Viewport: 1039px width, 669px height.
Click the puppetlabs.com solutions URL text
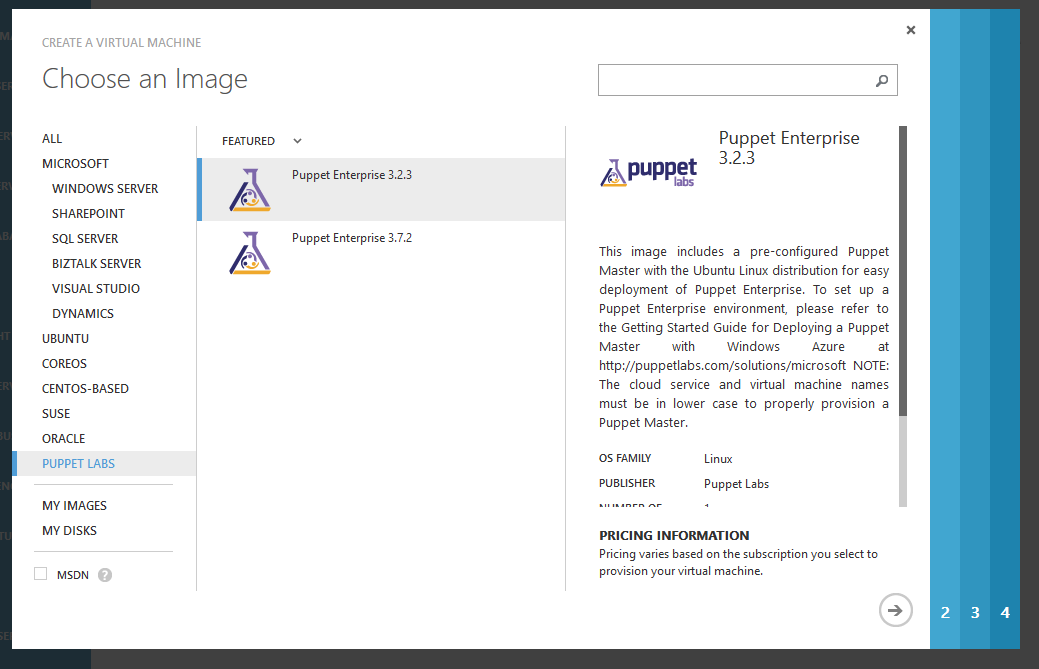722,366
